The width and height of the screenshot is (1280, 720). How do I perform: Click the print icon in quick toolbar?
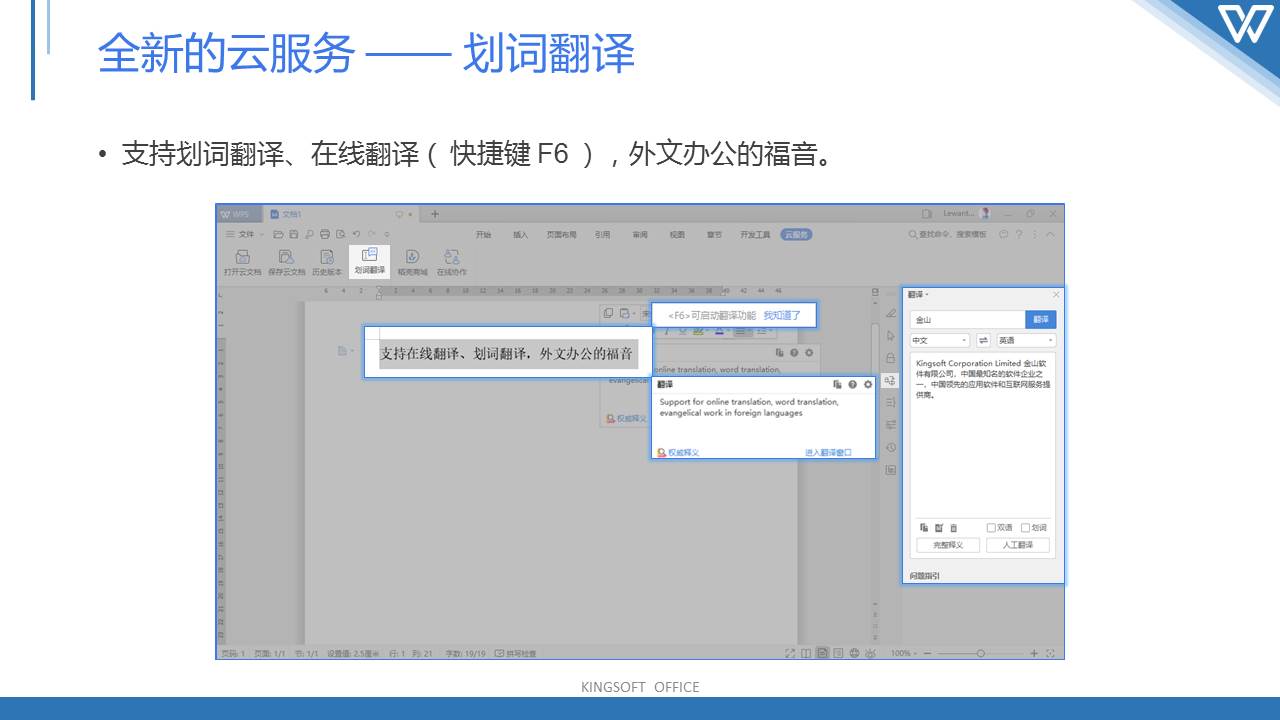coord(325,234)
